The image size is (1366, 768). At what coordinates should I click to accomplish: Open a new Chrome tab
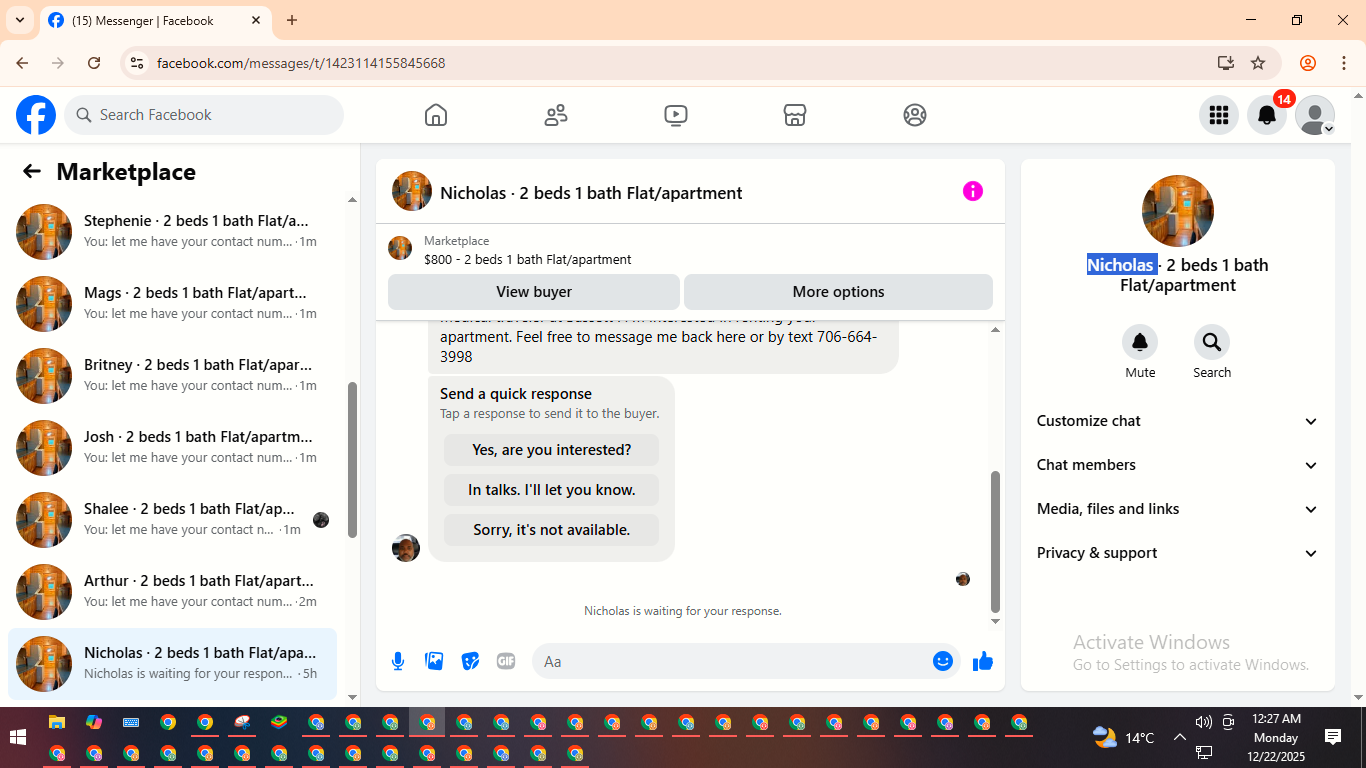[x=292, y=20]
